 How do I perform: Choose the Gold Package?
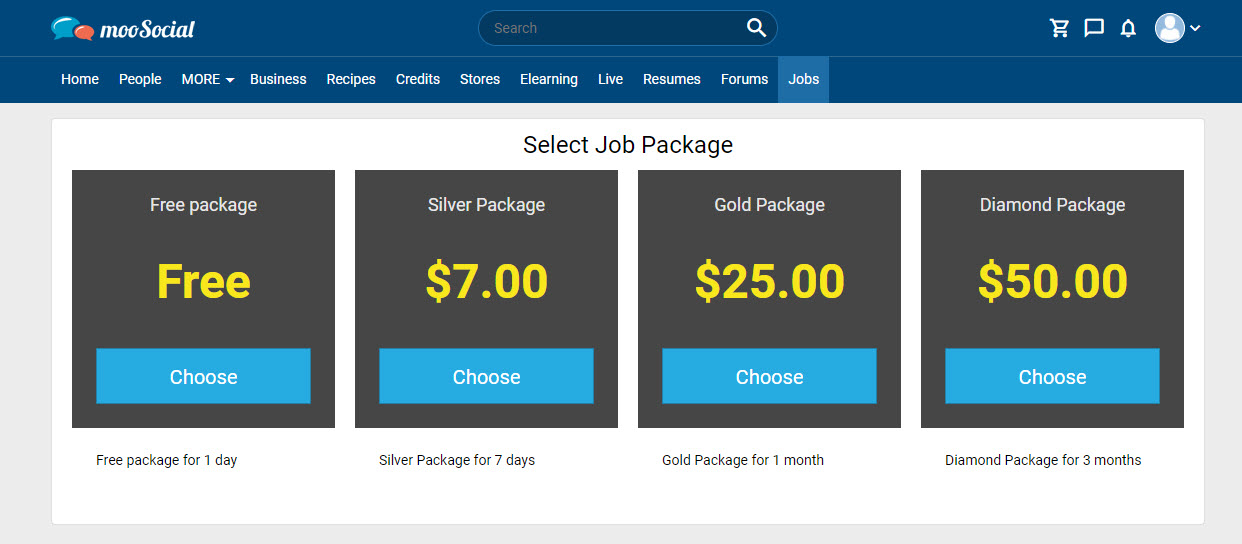click(x=769, y=376)
